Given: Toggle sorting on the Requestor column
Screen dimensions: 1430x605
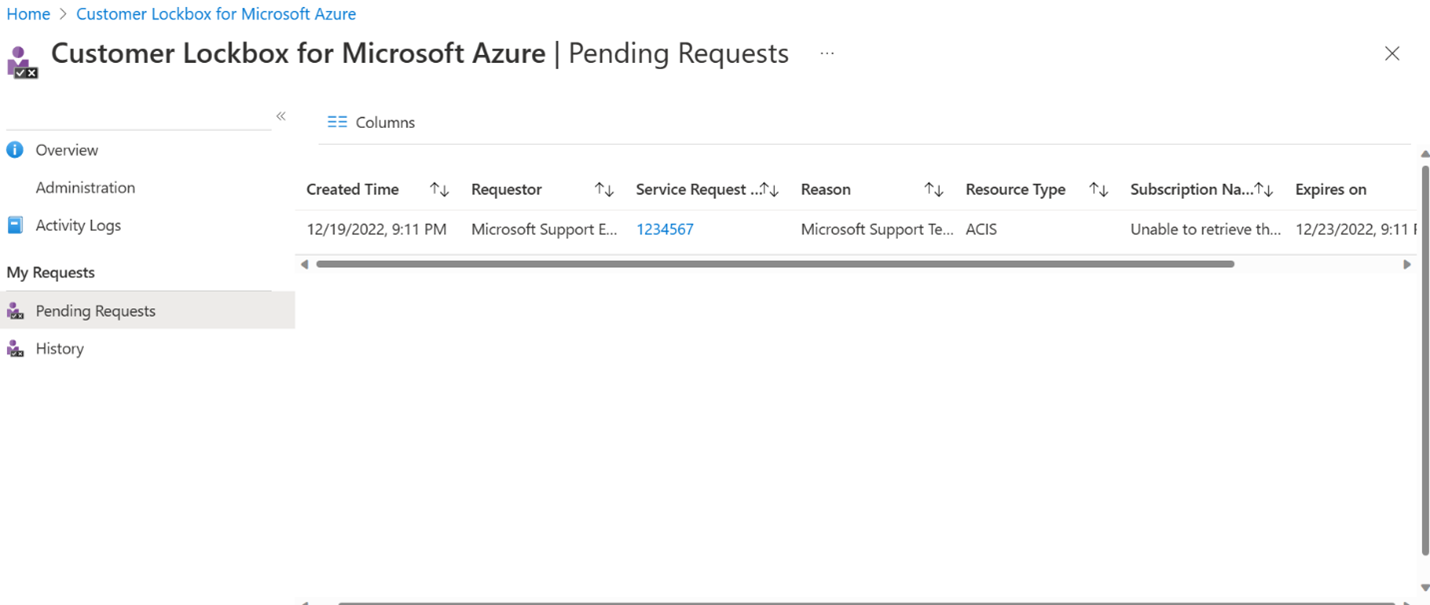Looking at the screenshot, I should [x=604, y=188].
